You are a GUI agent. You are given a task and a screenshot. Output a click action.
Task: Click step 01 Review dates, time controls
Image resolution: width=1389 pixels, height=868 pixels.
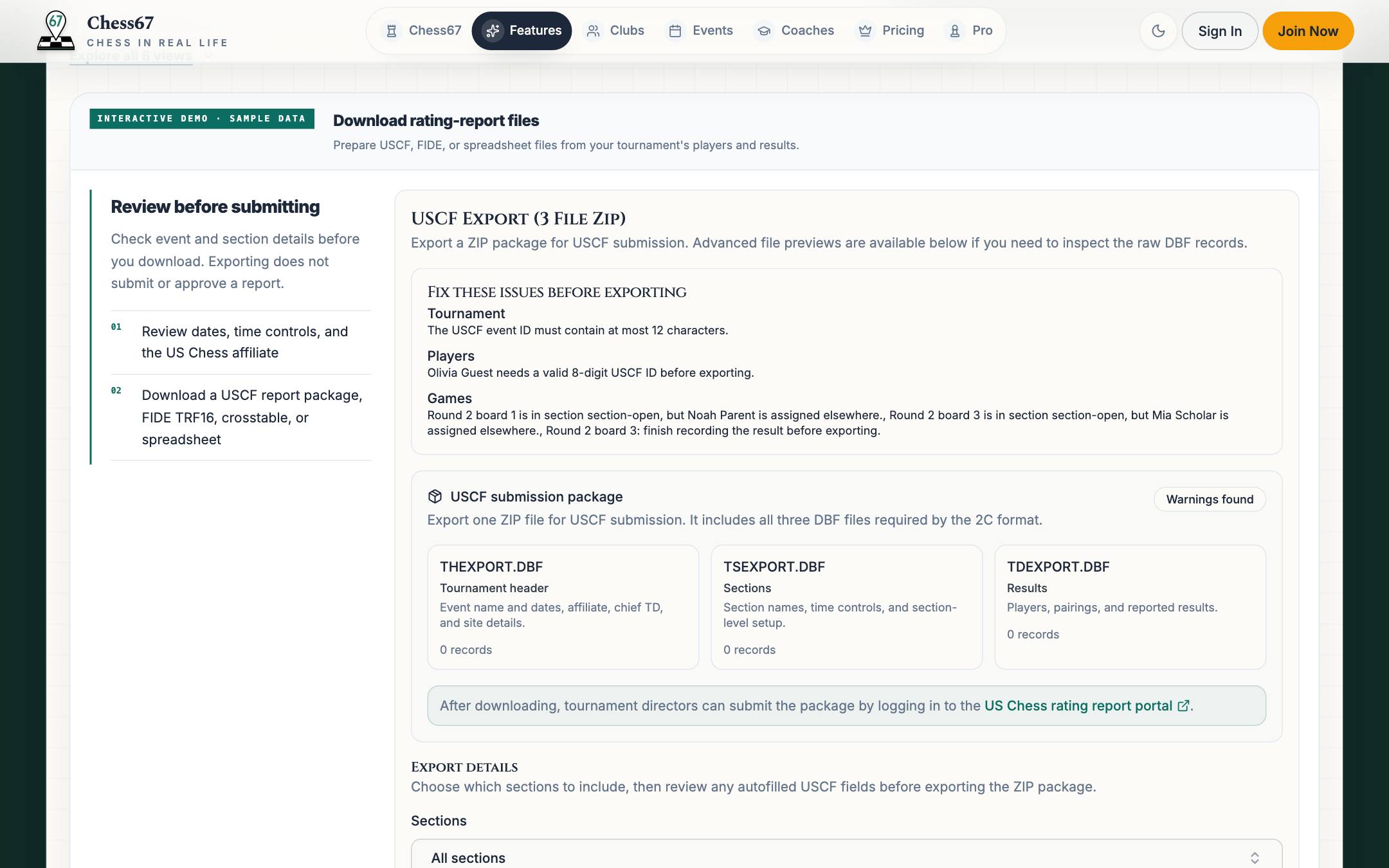(241, 342)
